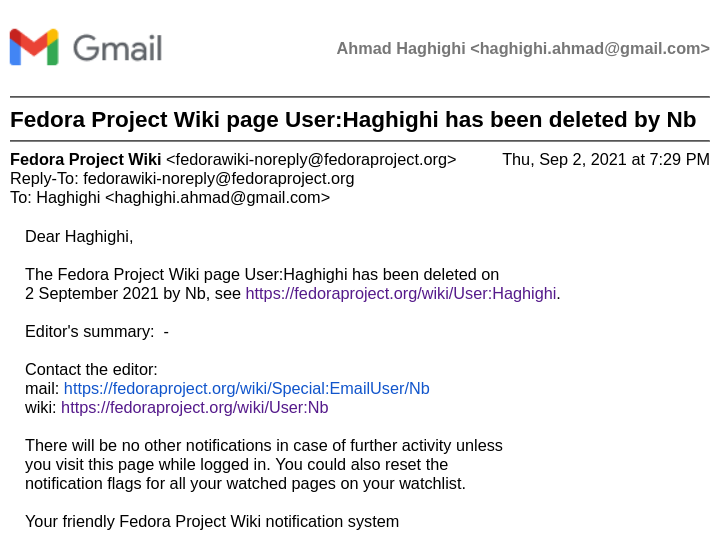Click the Gmail wordmark text

pyautogui.click(x=118, y=48)
